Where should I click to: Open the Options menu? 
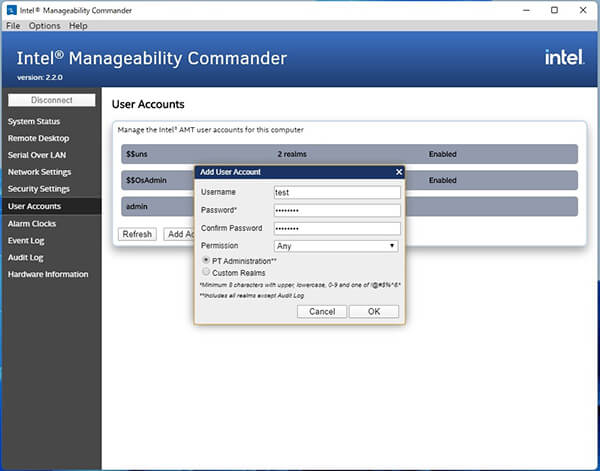pos(44,26)
